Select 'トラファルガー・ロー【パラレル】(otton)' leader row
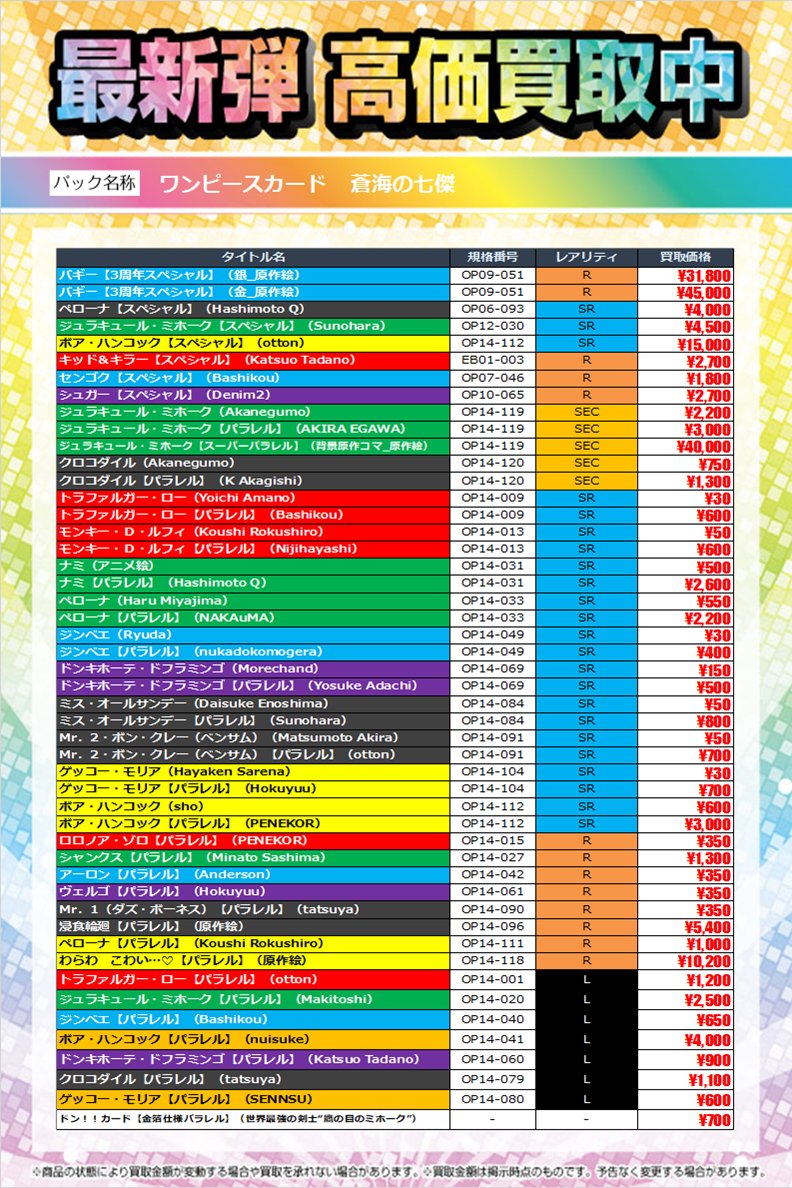This screenshot has height=1188, width=792. [x=395, y=980]
